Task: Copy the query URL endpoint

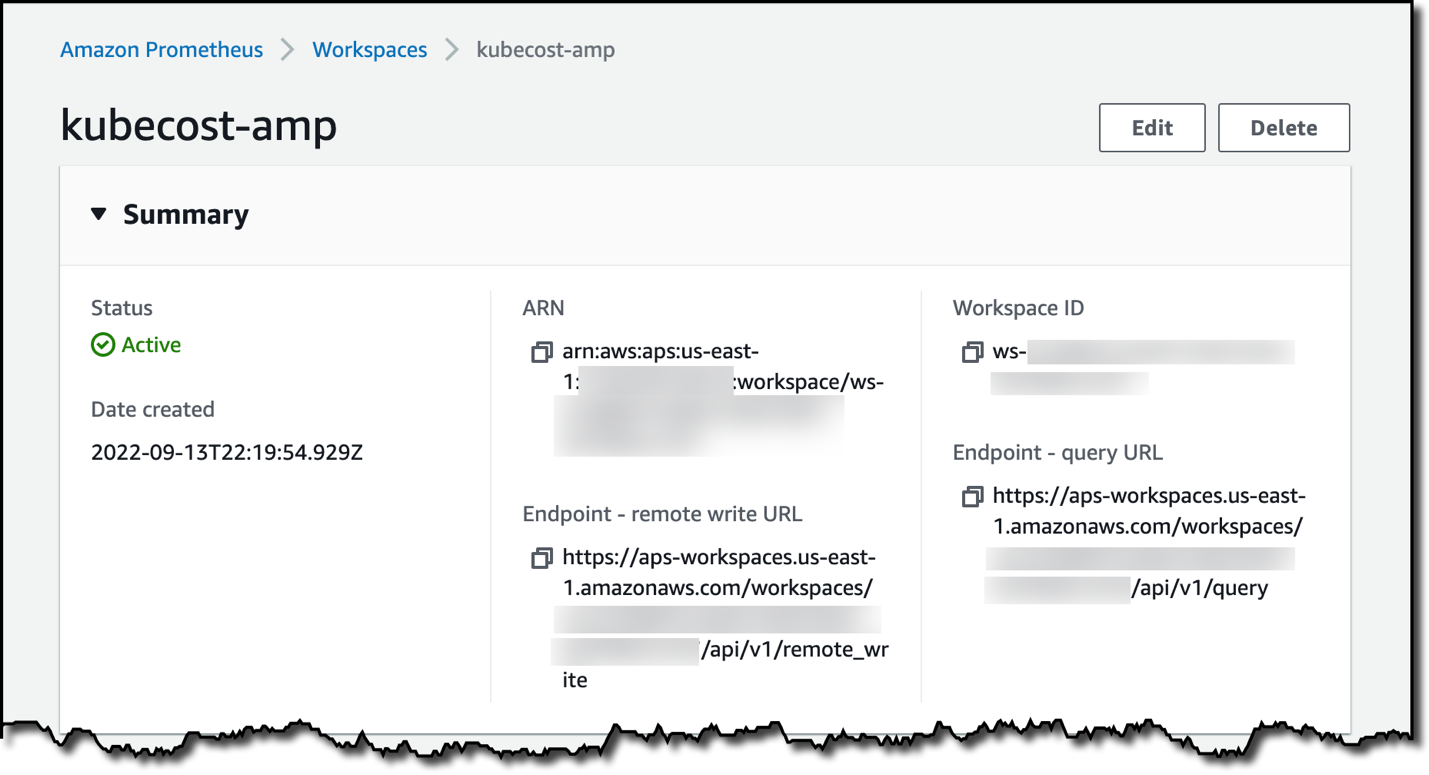Action: click(972, 496)
